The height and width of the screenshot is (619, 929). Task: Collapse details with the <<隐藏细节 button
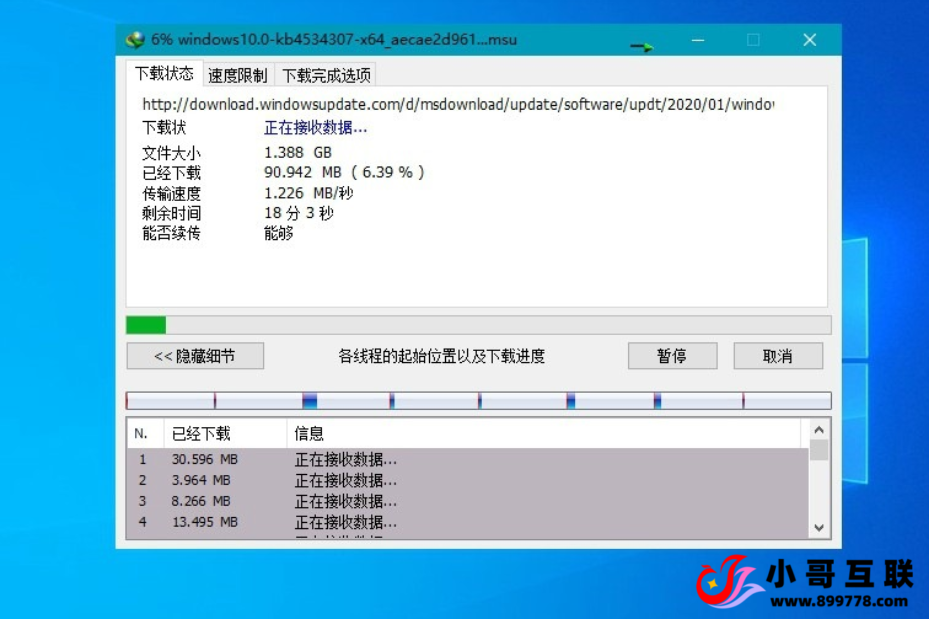195,355
